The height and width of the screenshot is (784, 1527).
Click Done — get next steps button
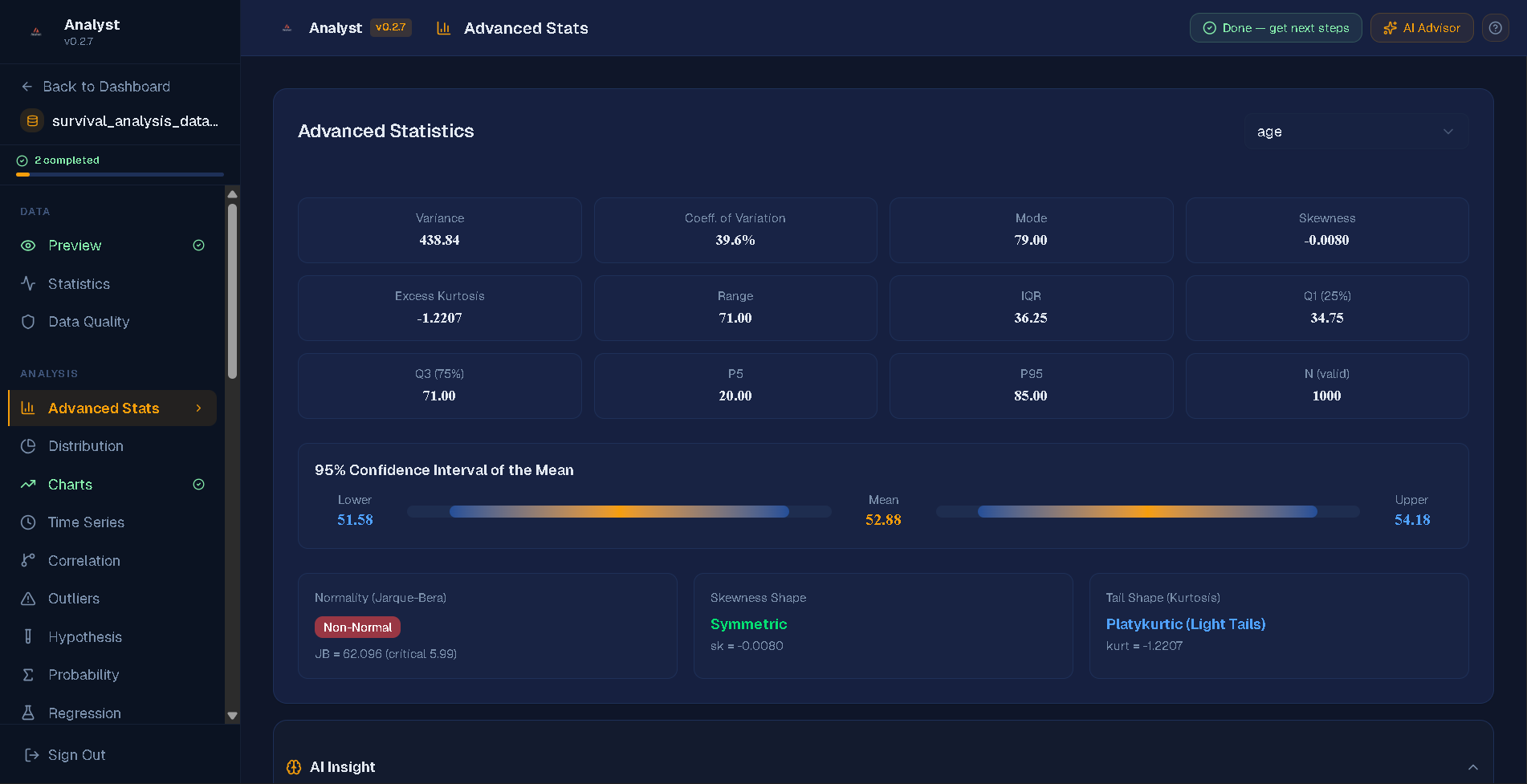pos(1275,28)
